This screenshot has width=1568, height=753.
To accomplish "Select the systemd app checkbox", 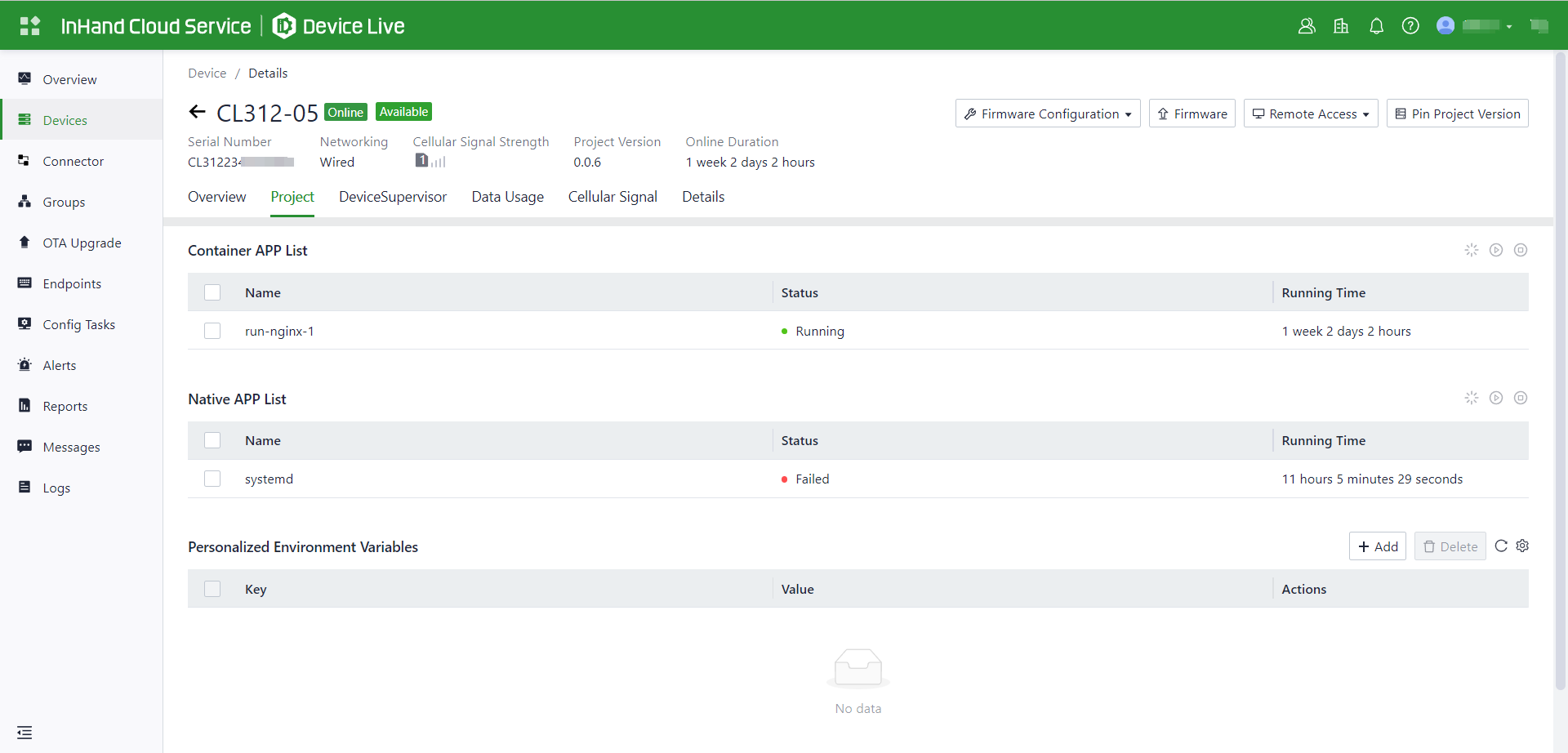I will click(x=212, y=479).
